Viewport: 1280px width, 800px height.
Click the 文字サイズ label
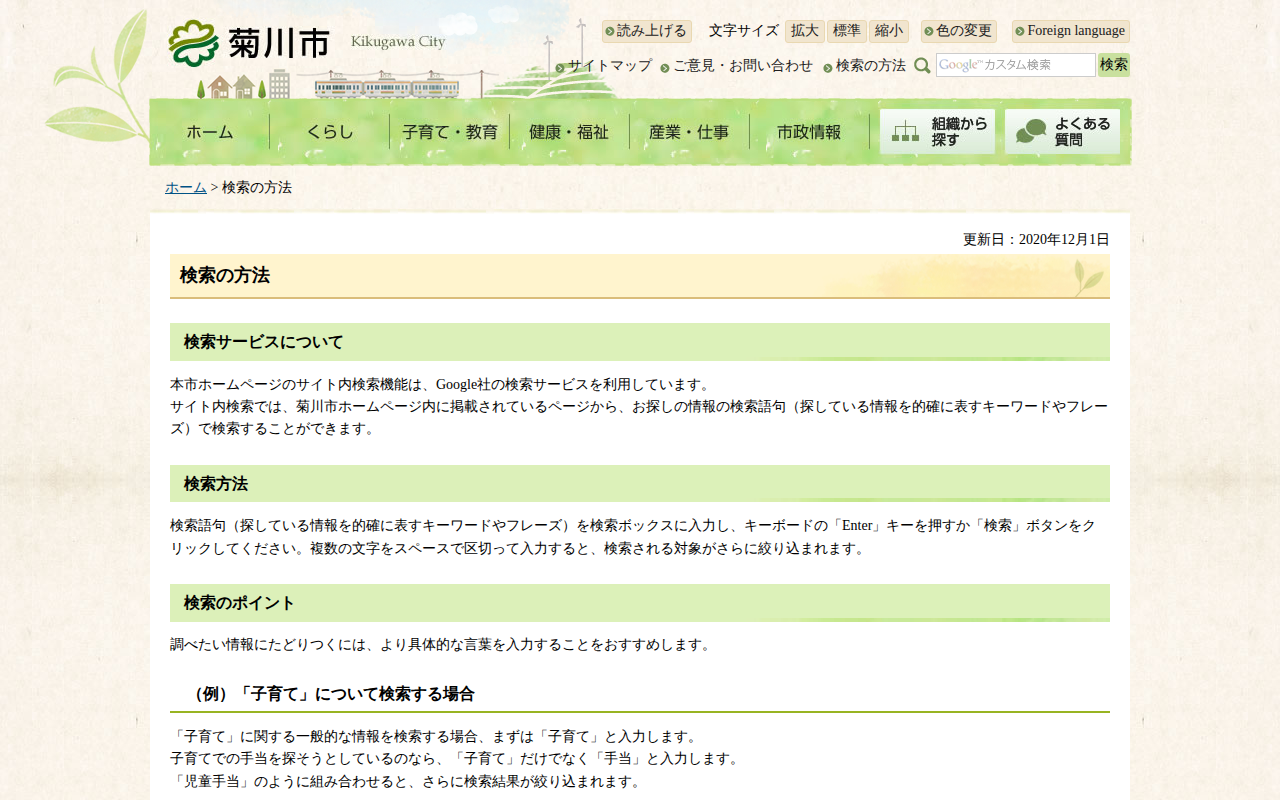click(744, 31)
